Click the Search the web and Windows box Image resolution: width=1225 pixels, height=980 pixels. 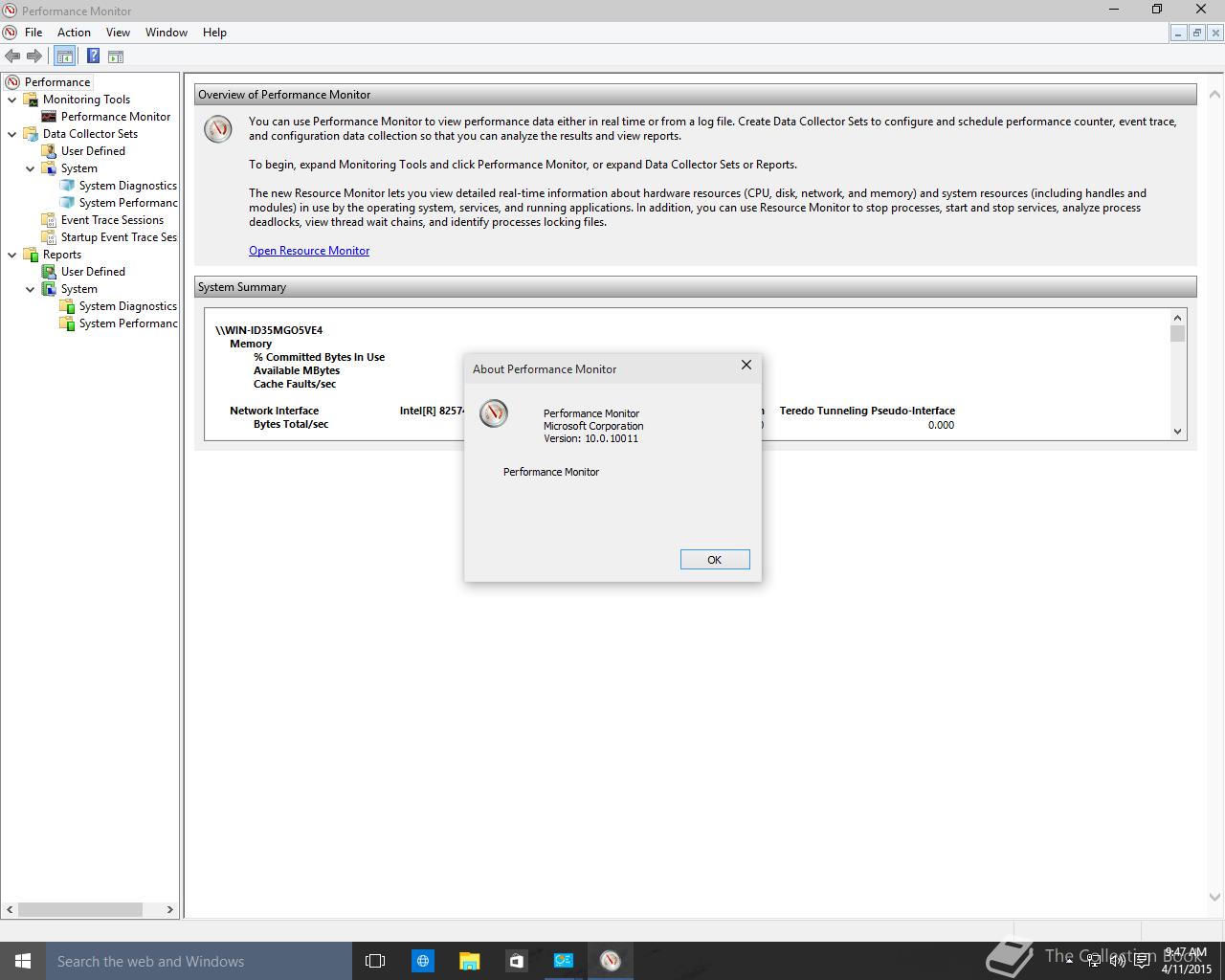click(x=199, y=961)
